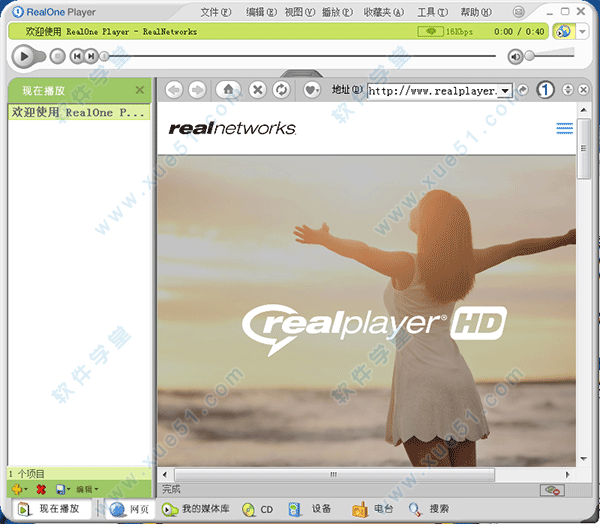Expand the dropdown arrow next to globe icon

click(x=582, y=31)
